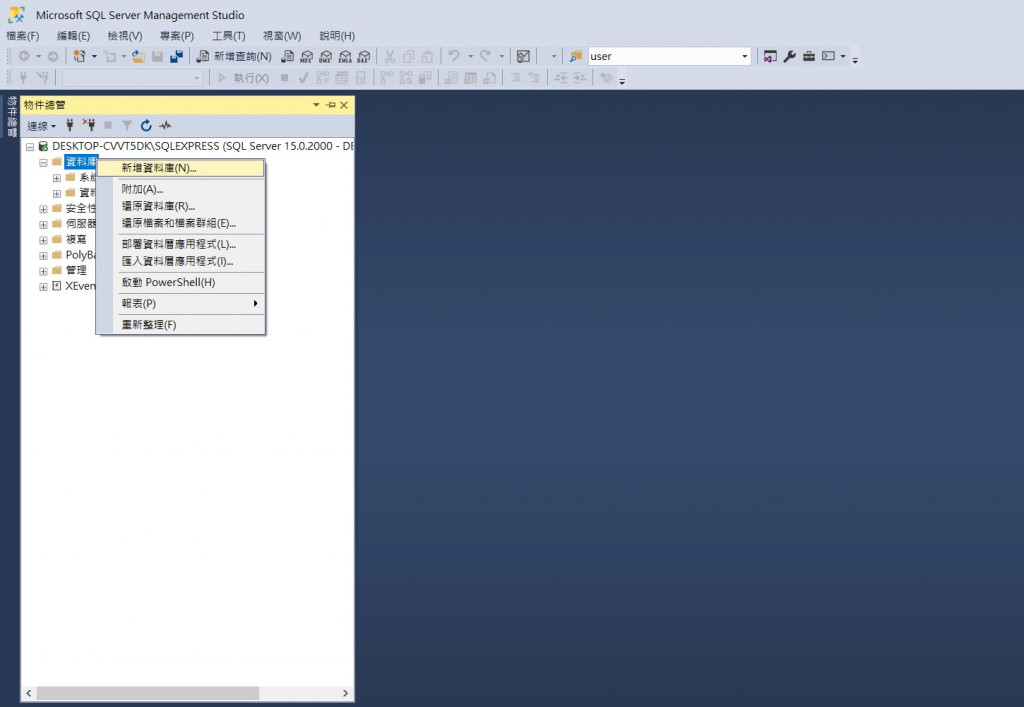
Task: Click the Open File folder icon
Action: pos(138,57)
